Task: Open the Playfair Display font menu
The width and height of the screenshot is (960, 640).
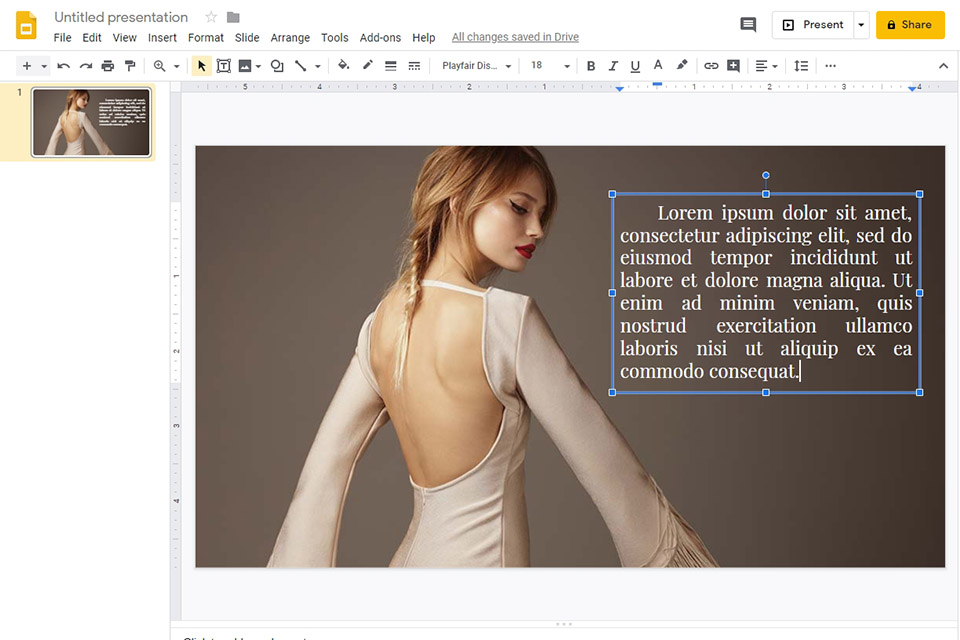Action: [475, 65]
